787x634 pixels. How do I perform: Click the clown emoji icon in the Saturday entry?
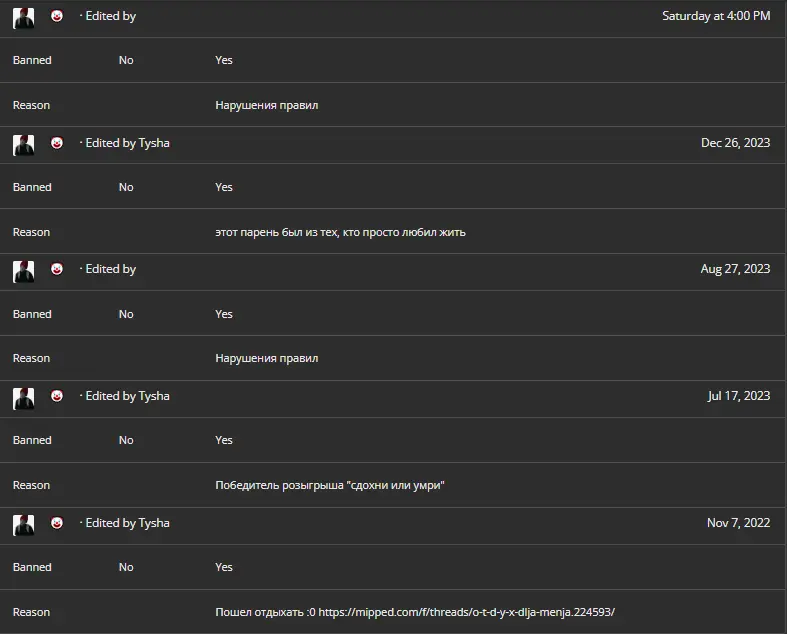pyautogui.click(x=57, y=16)
